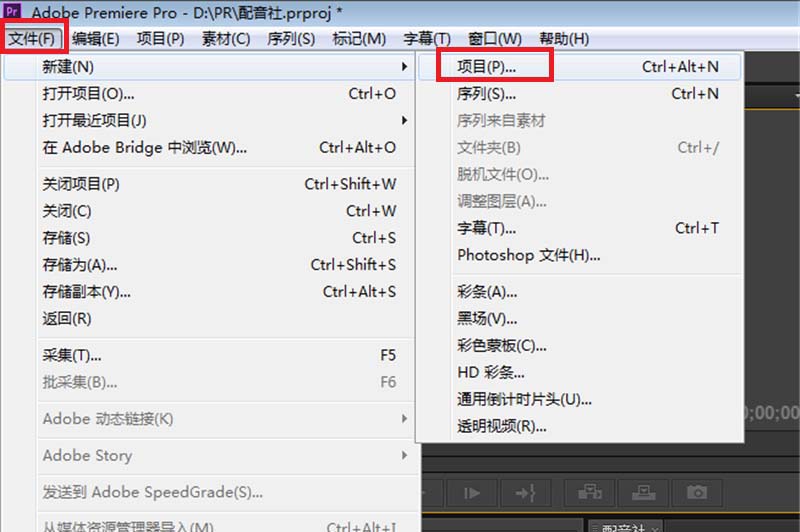Click the Insert edit icon
Viewport: 800px width, 532px height.
tap(589, 493)
